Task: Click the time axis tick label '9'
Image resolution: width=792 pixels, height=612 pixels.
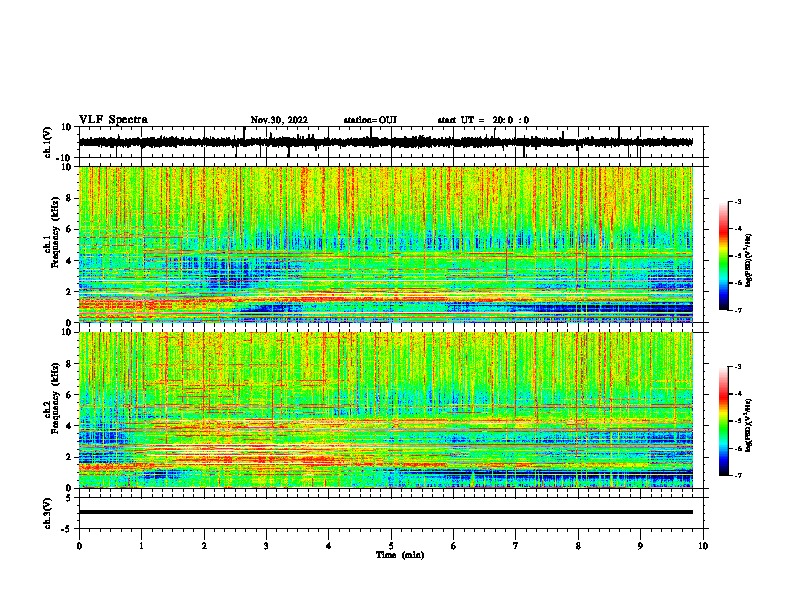Action: [640, 546]
